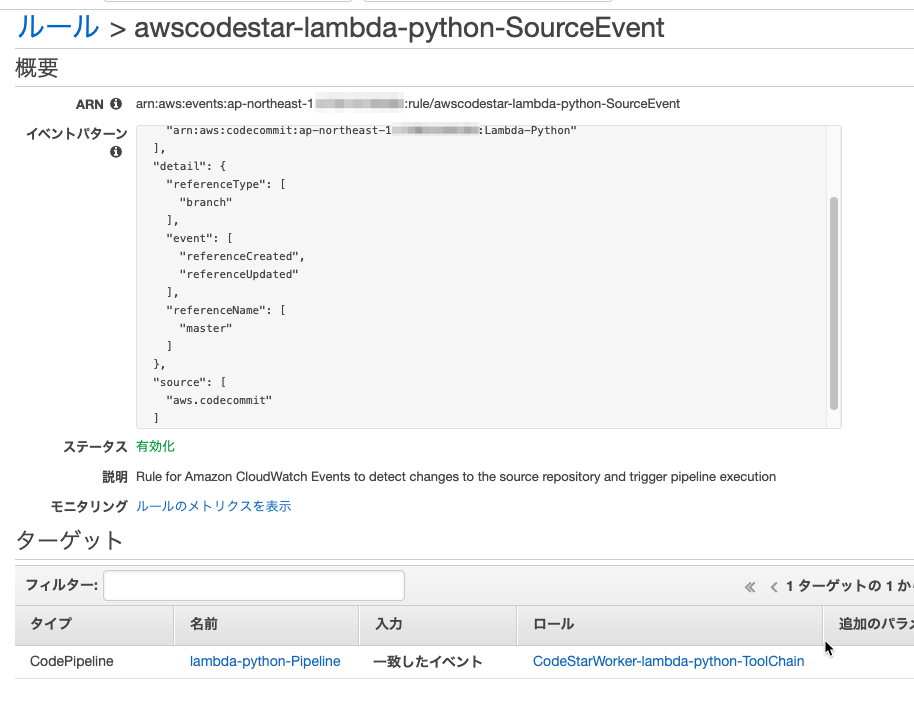This screenshot has width=914, height=703.
Task: Sort by タイプ column header
Action: pos(94,624)
